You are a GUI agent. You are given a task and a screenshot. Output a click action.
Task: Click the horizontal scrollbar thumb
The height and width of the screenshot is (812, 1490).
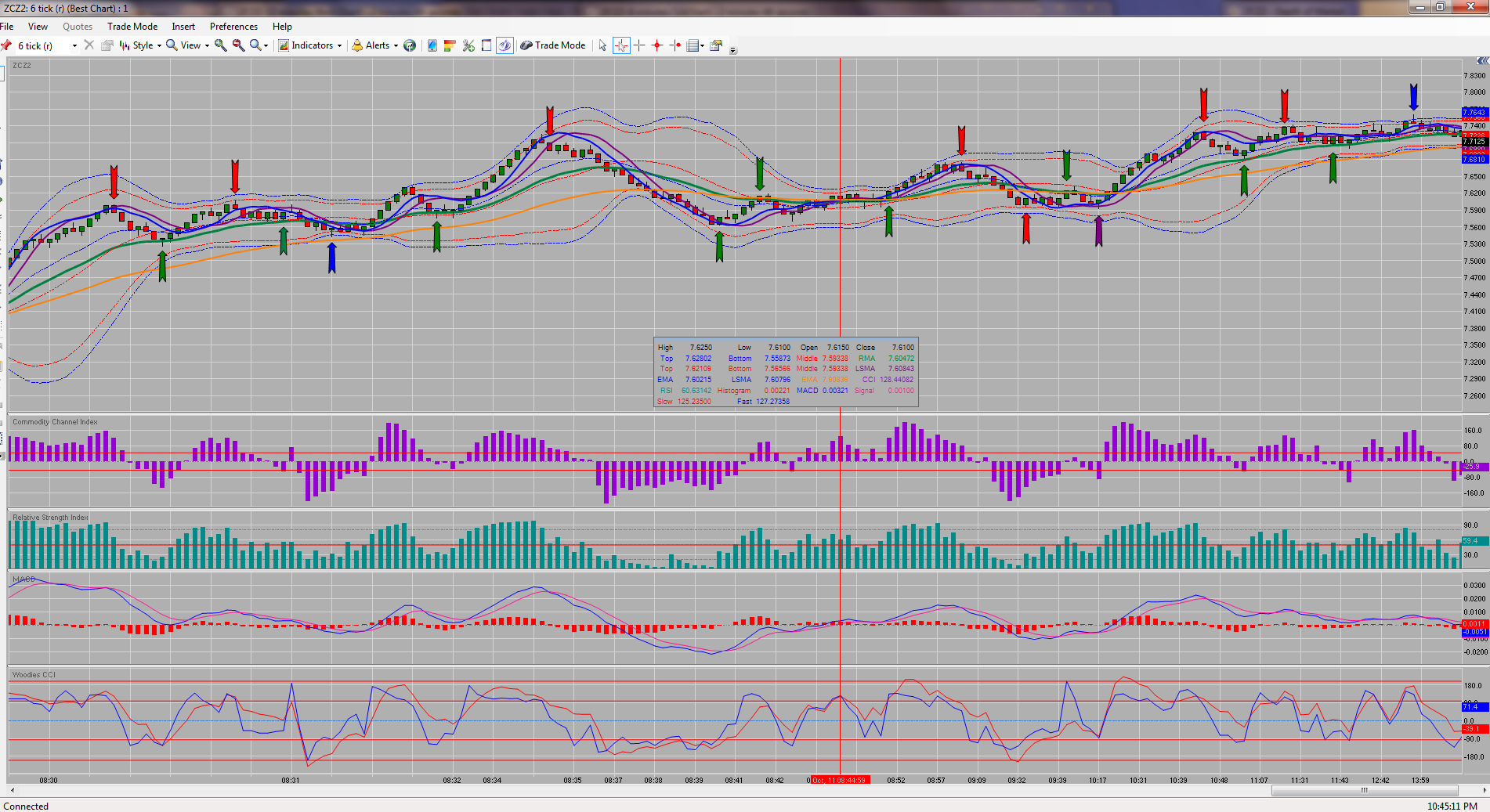click(1365, 791)
